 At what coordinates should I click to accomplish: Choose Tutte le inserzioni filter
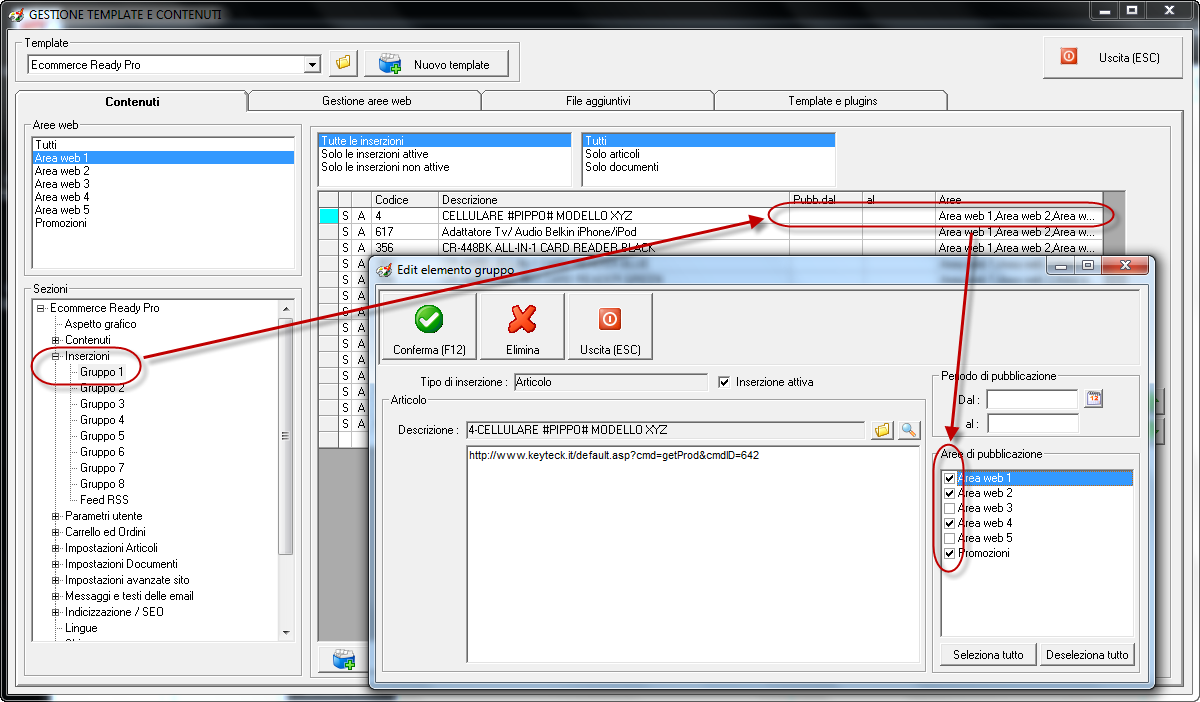pos(444,141)
